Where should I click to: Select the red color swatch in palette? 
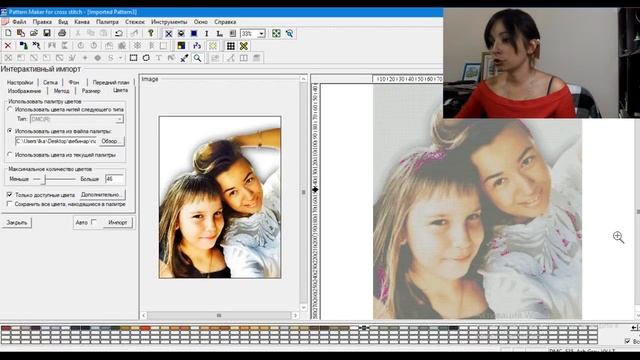[145, 328]
